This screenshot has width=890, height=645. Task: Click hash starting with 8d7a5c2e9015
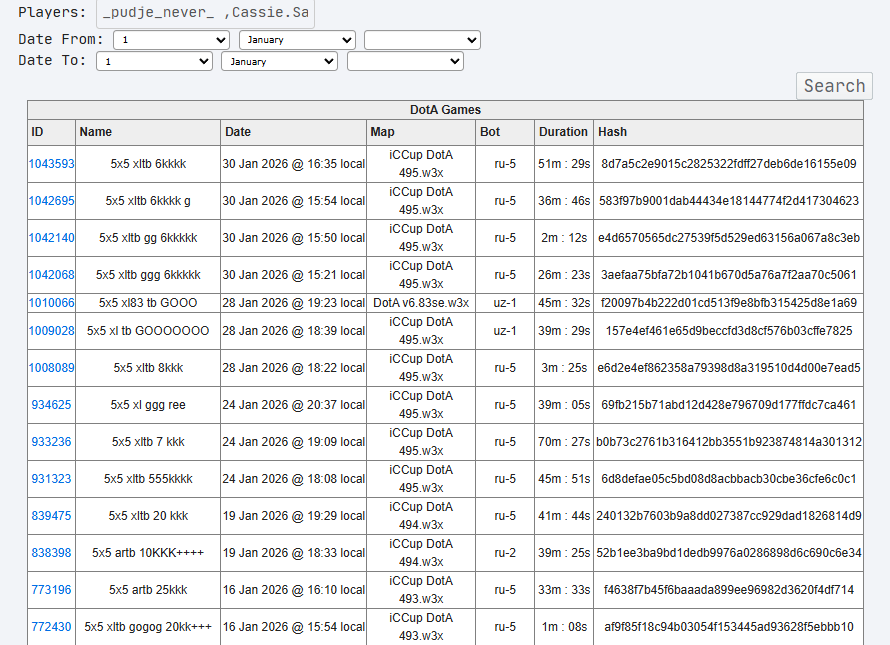(729, 164)
